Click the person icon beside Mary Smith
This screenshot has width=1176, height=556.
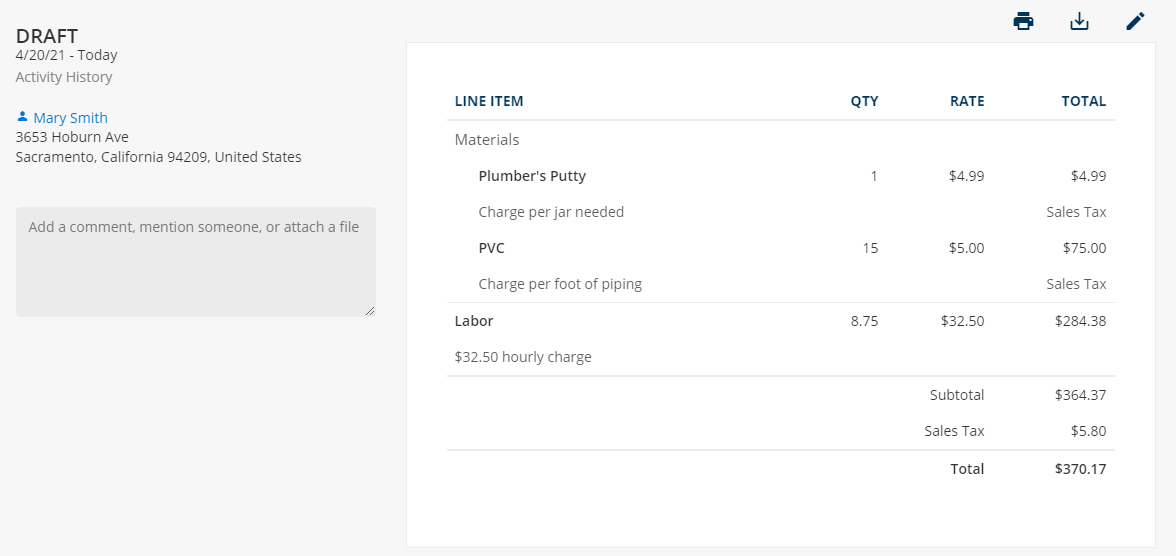[x=22, y=116]
